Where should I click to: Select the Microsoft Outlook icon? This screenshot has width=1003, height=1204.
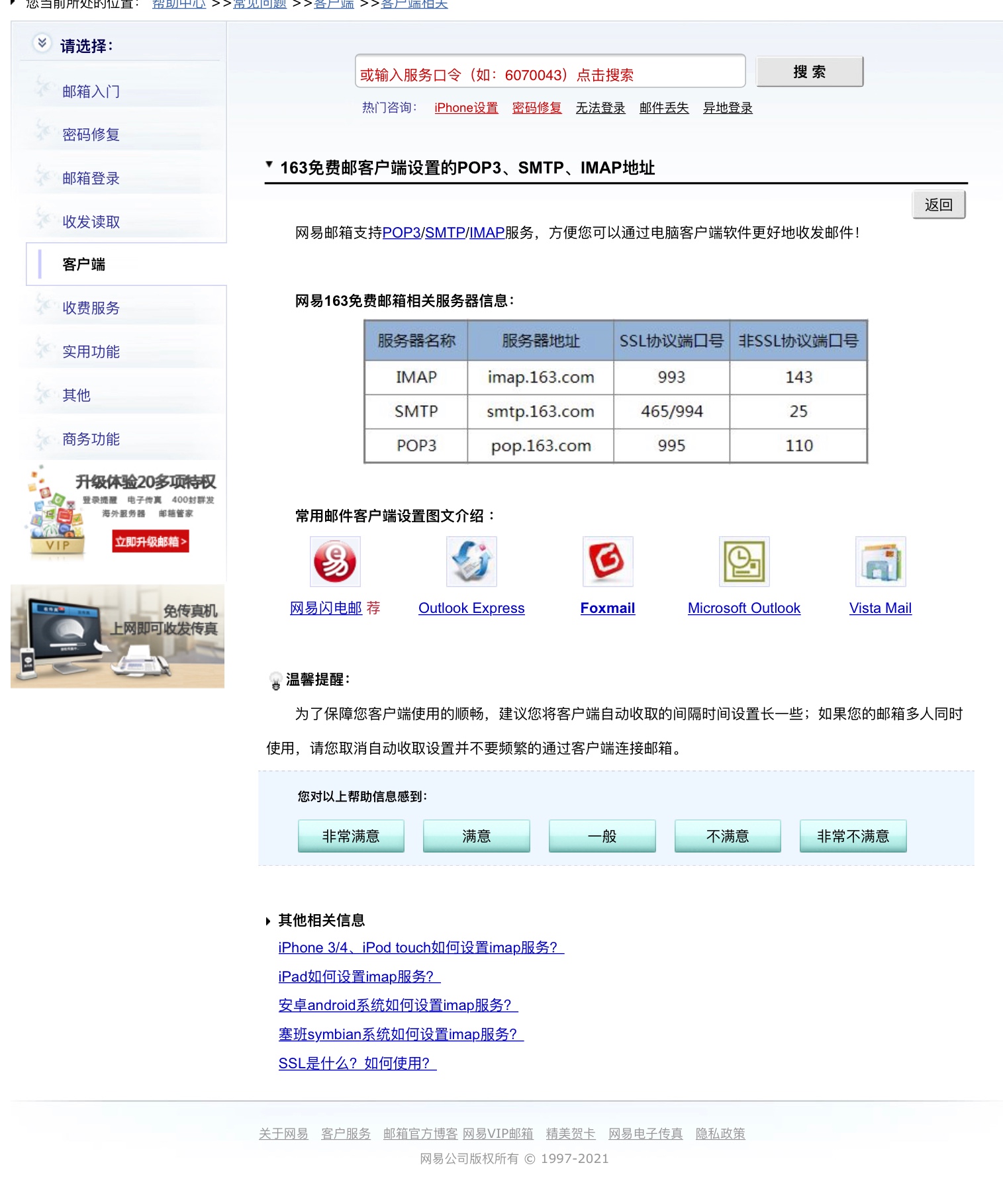pyautogui.click(x=743, y=561)
